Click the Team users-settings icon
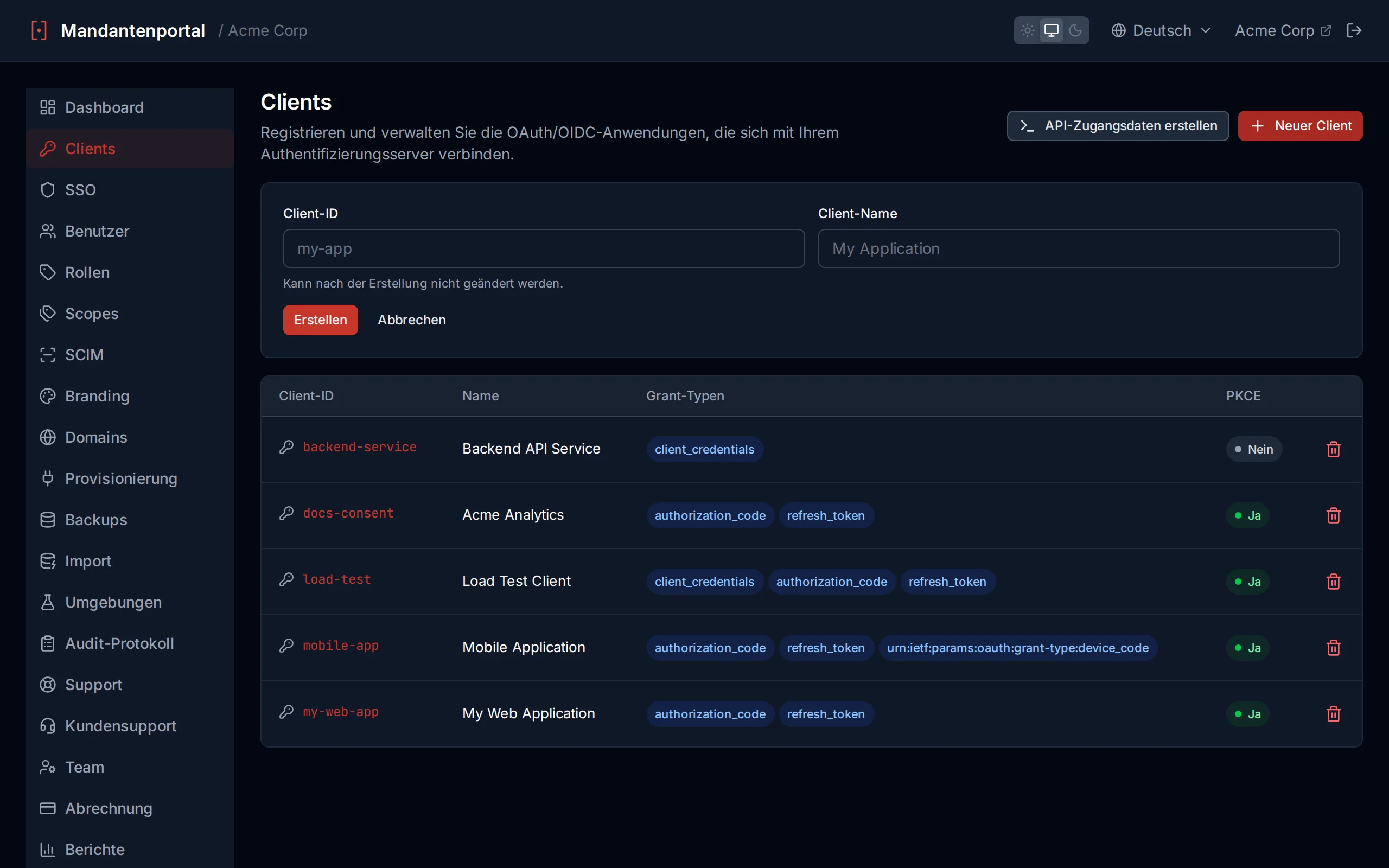The image size is (1389, 868). click(x=48, y=767)
